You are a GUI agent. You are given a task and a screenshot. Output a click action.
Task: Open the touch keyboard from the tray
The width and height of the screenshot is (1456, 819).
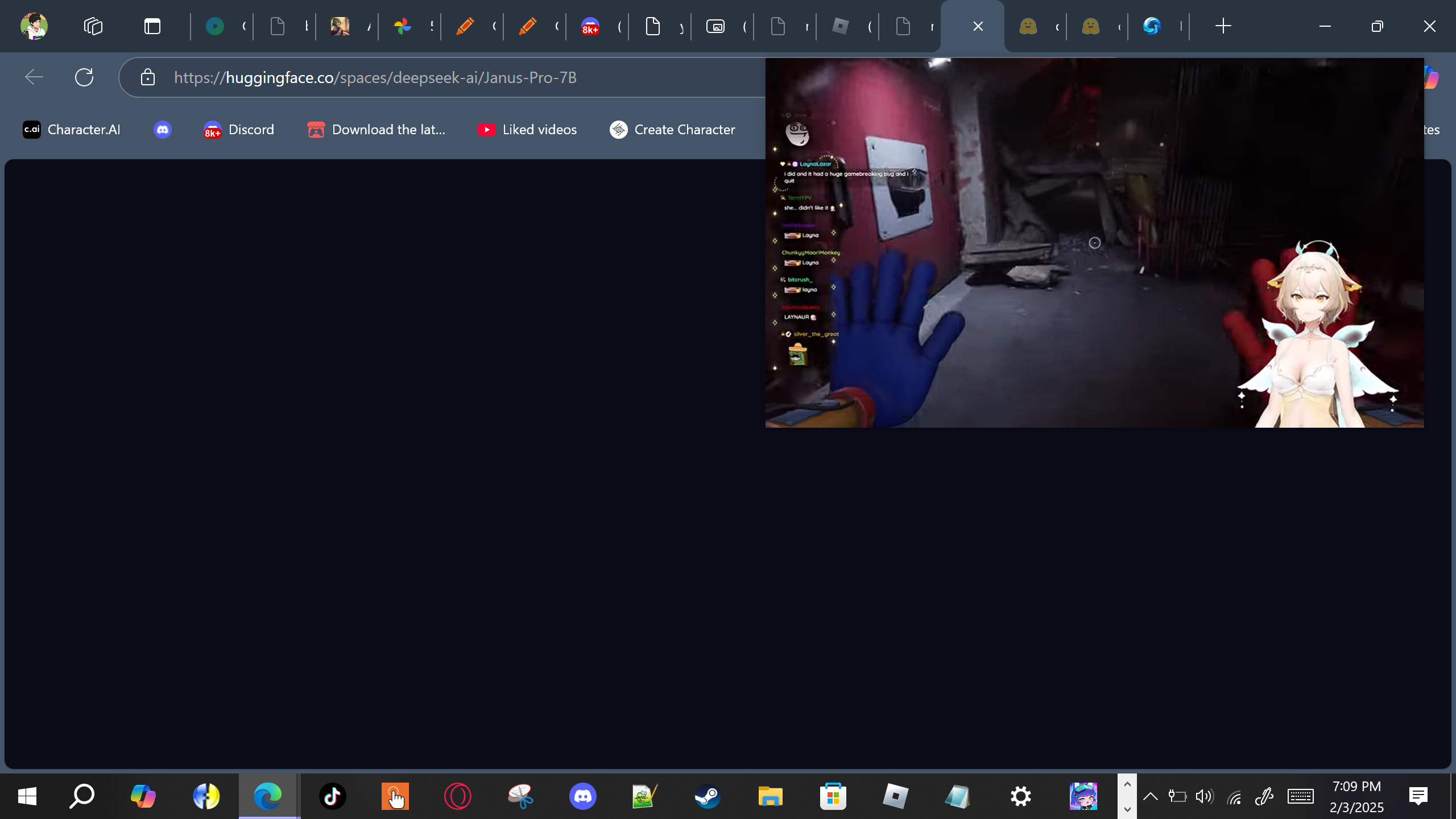click(x=1301, y=796)
